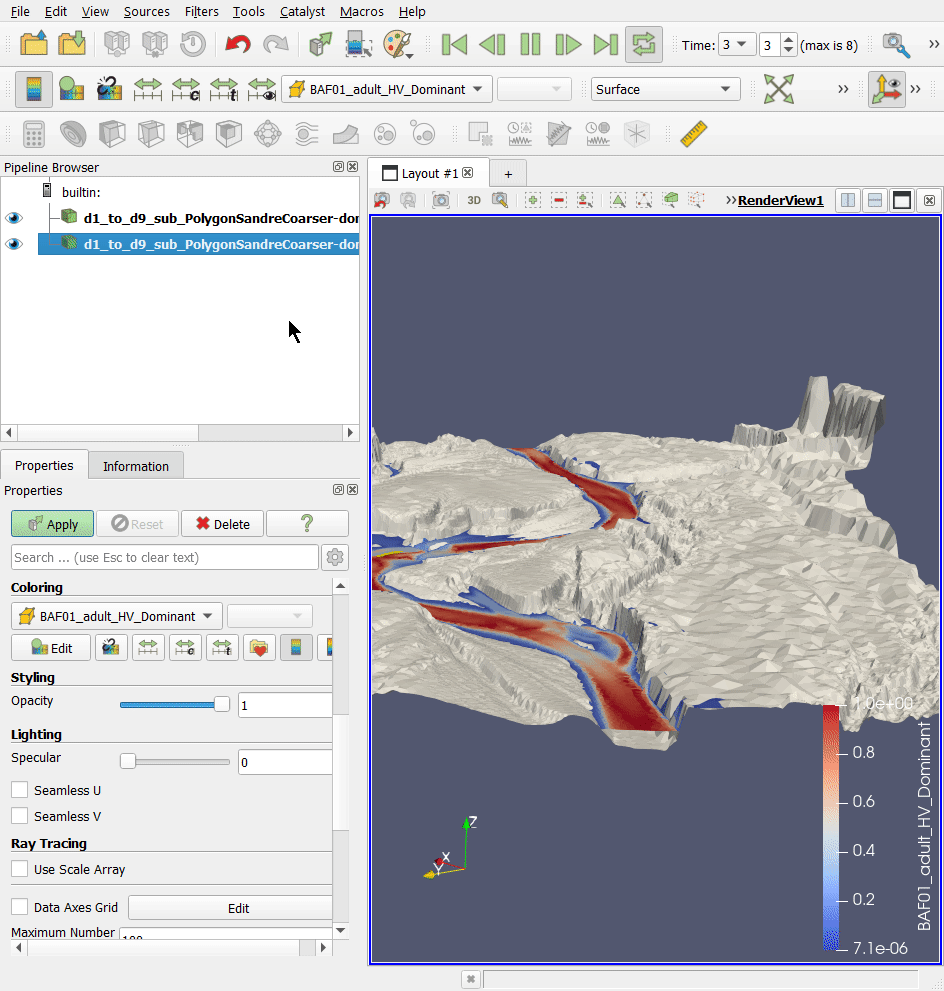Click the Opacity slider handle

tap(222, 705)
